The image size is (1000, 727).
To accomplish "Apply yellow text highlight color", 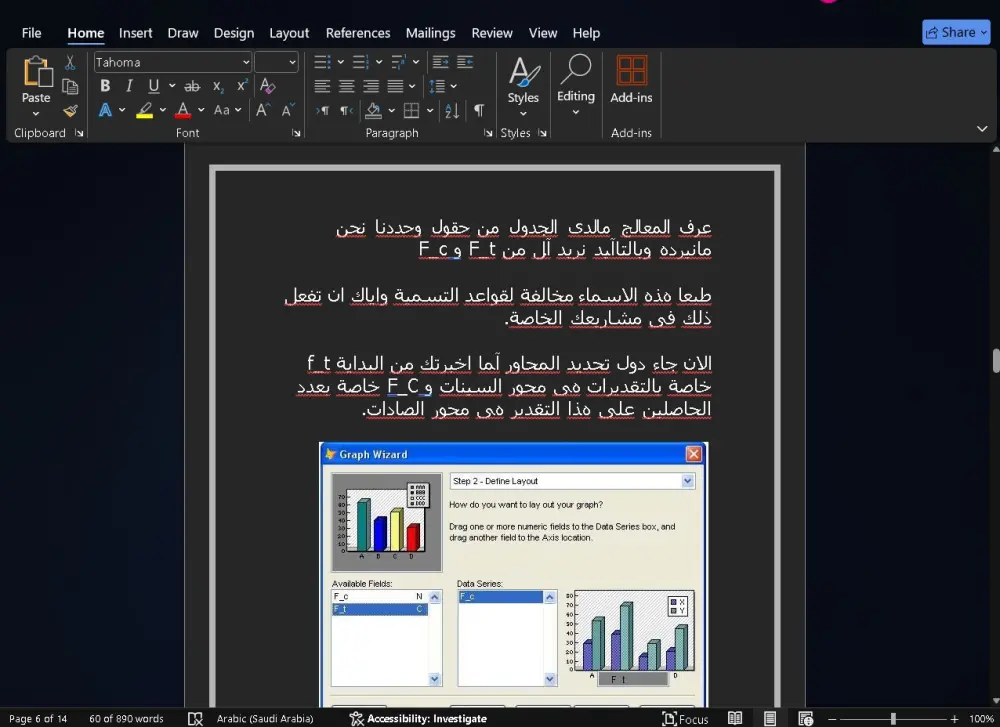I will coord(145,110).
